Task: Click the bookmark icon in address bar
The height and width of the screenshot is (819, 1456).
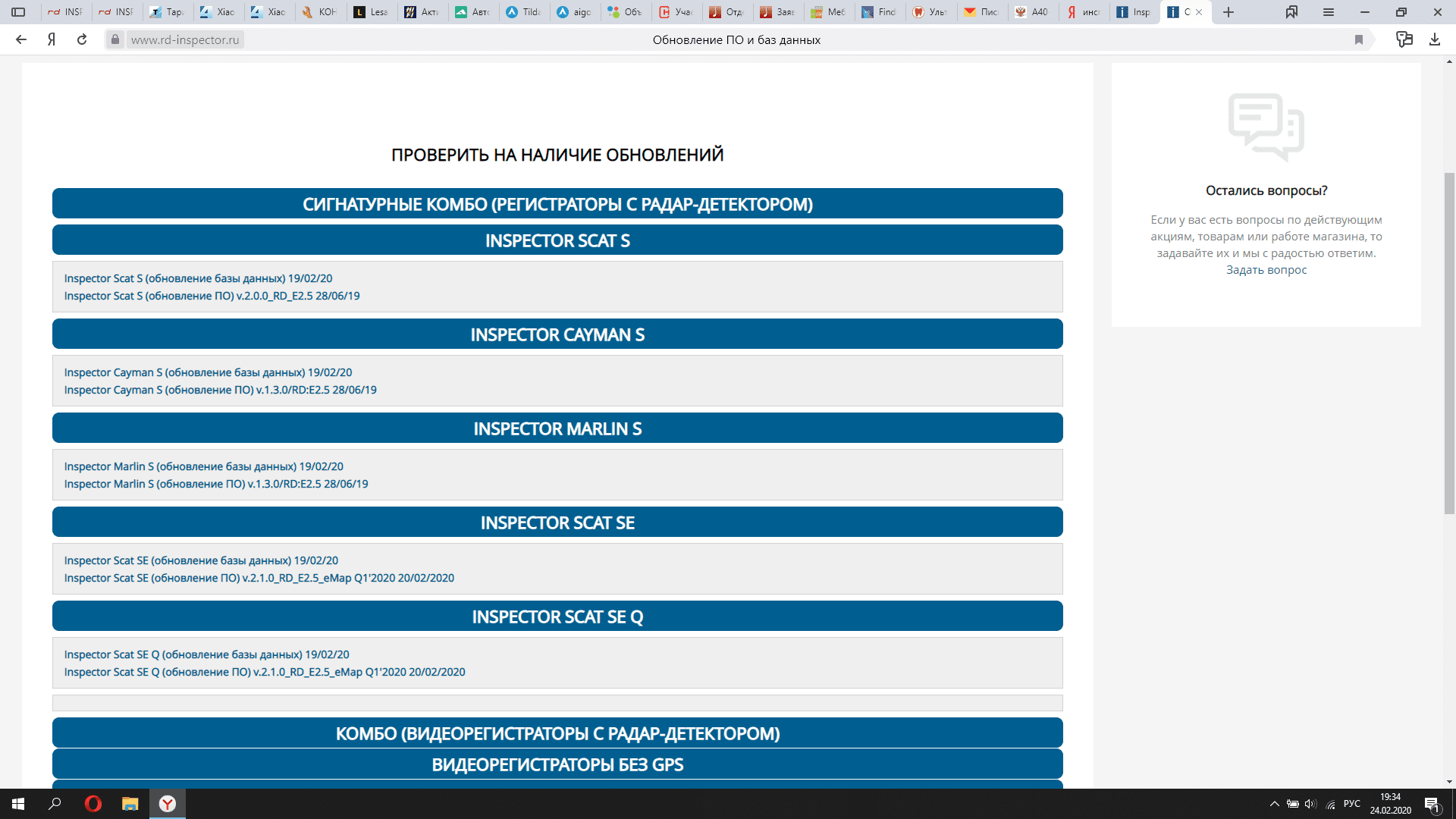Action: pyautogui.click(x=1359, y=39)
